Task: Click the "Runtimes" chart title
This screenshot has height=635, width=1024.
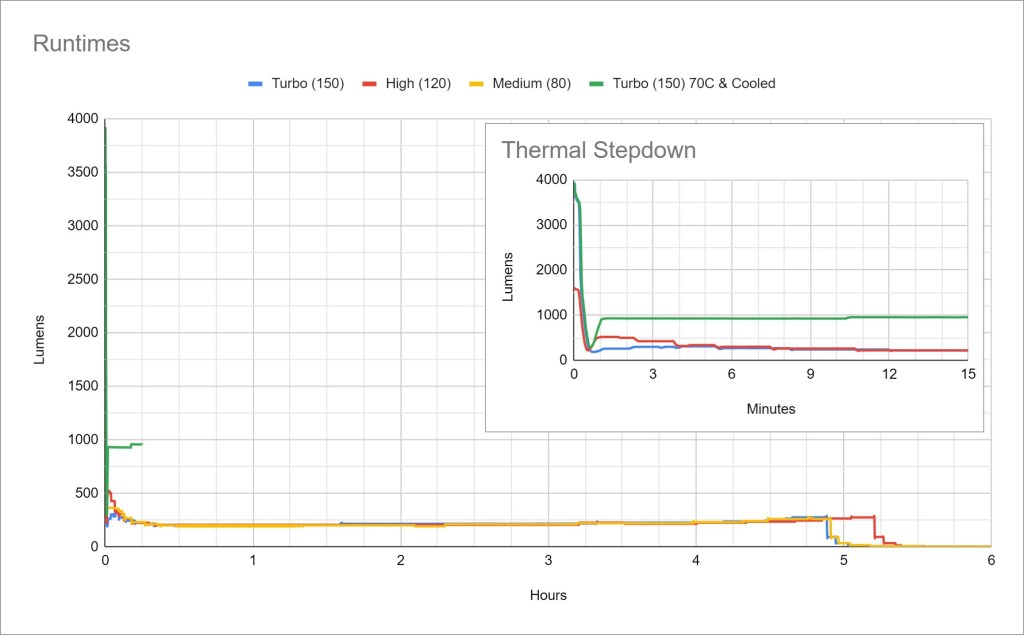Action: pyautogui.click(x=82, y=44)
